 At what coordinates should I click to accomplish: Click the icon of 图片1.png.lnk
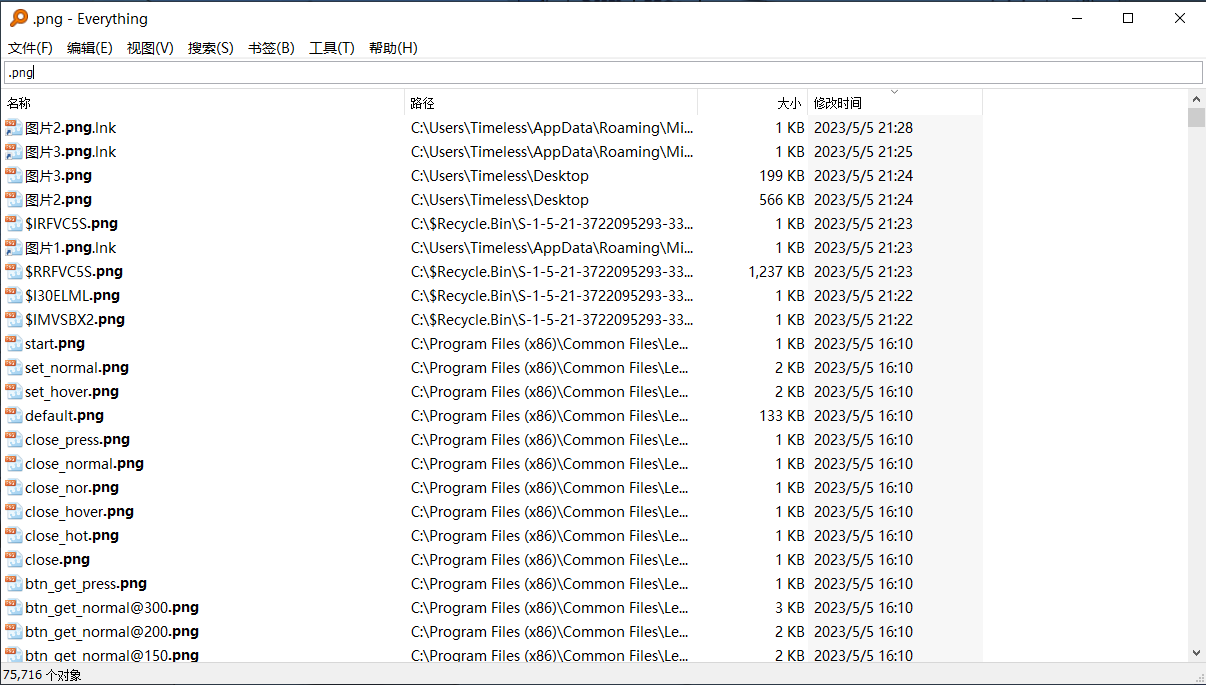13,247
